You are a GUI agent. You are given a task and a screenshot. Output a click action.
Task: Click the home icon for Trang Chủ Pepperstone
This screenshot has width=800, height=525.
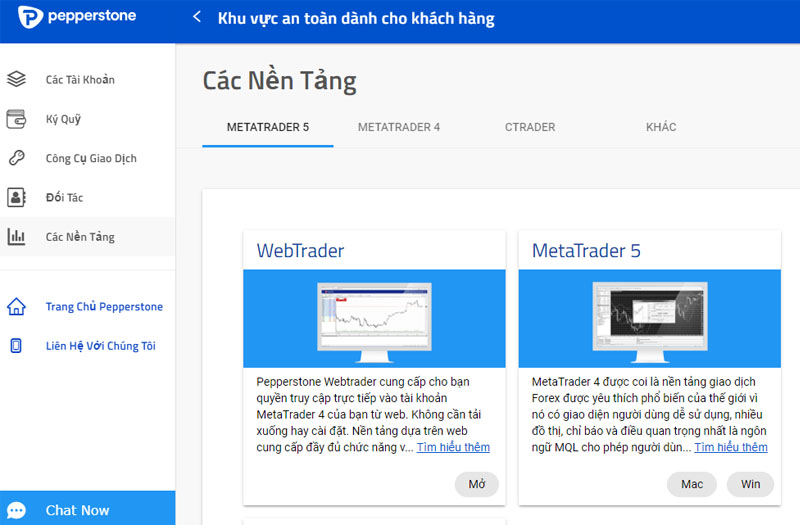tap(16, 307)
